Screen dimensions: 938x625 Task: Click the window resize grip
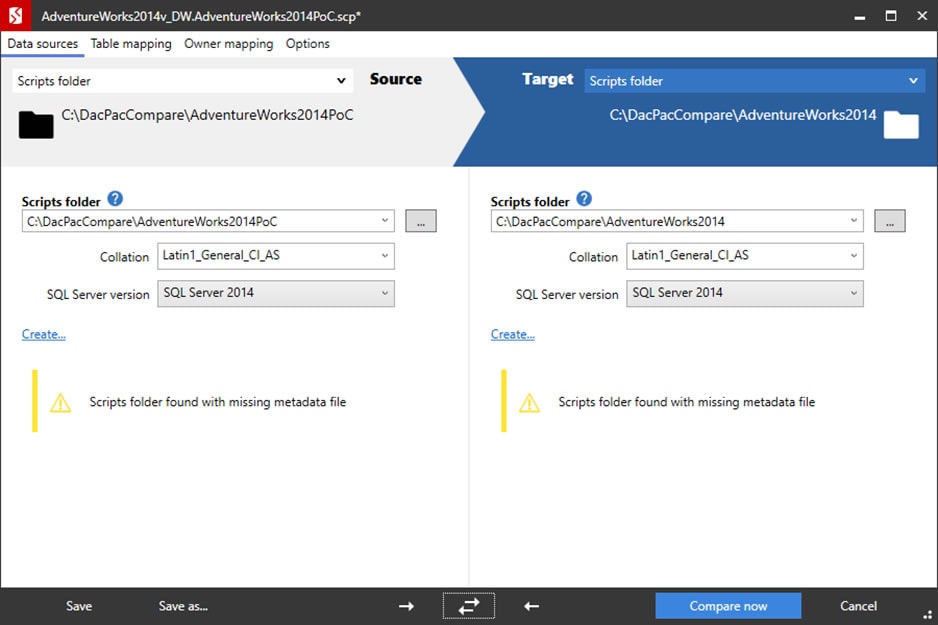click(x=928, y=615)
